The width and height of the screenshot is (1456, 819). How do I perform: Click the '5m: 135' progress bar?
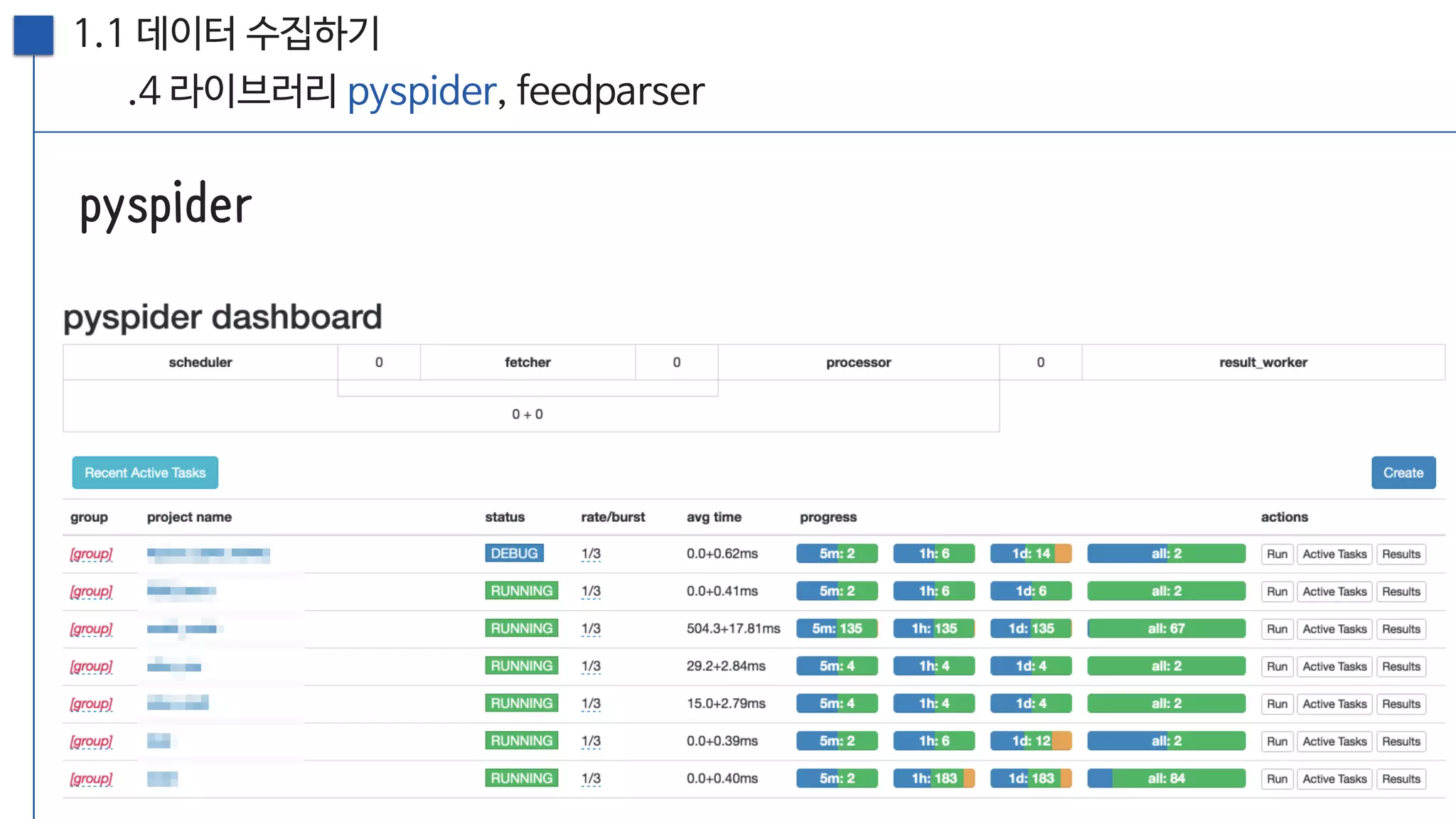coord(837,628)
